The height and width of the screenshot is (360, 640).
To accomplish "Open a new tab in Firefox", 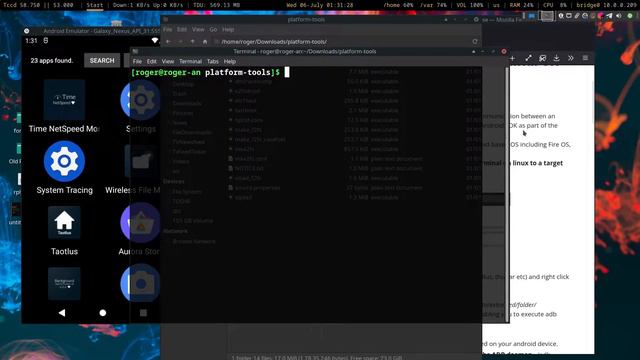I will coord(512,58).
